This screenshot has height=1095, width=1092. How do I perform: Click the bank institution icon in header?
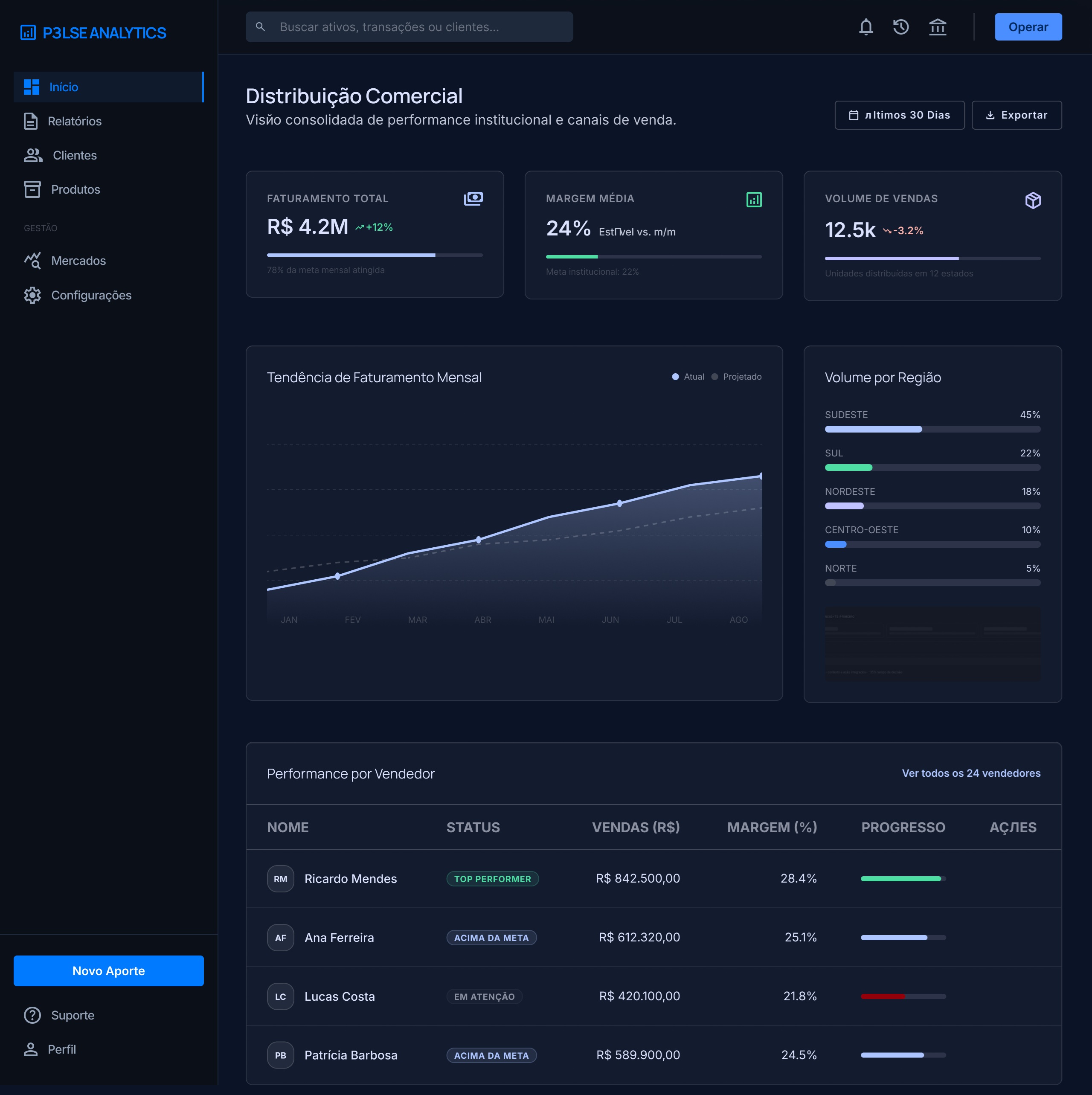pos(937,26)
